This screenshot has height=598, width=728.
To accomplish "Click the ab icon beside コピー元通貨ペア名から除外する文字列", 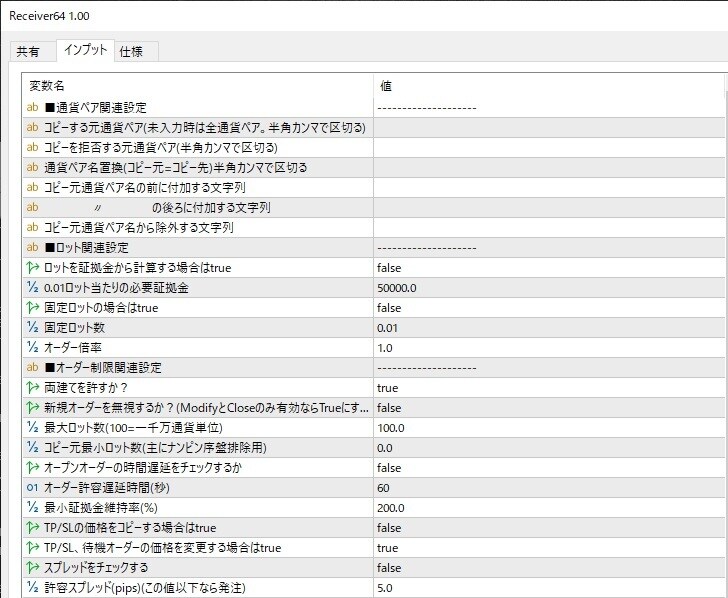I will [32, 227].
